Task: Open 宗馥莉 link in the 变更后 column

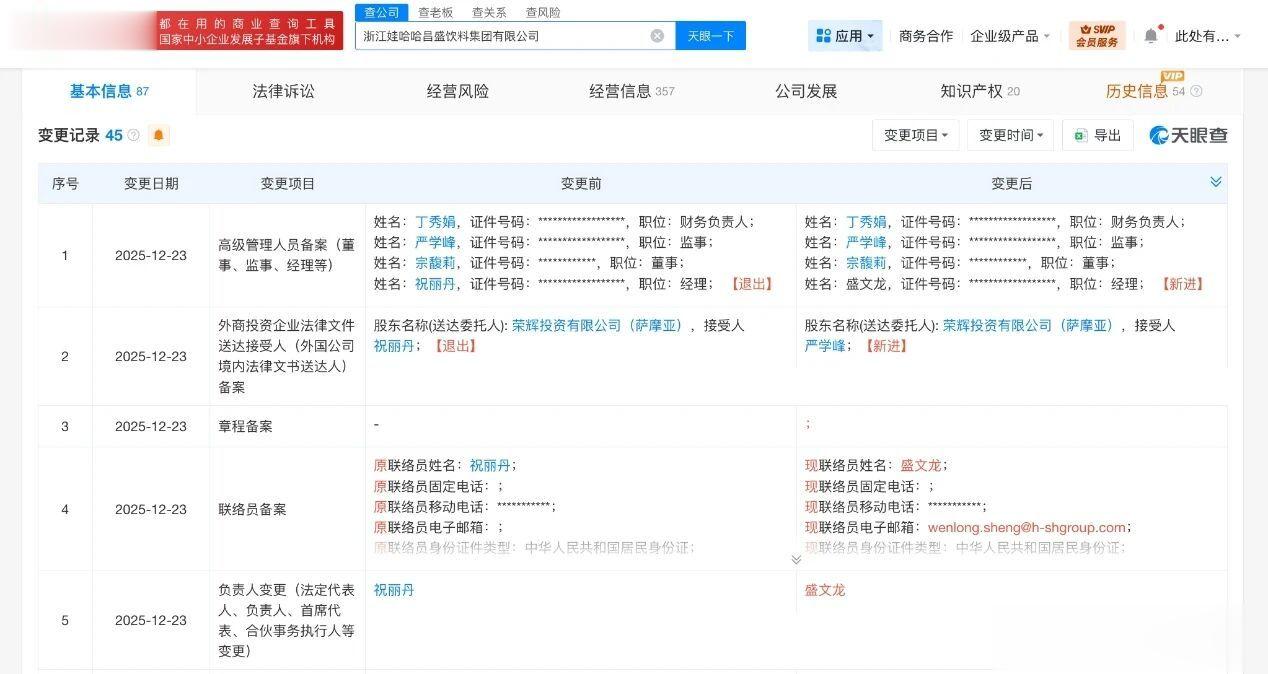Action: [866, 263]
